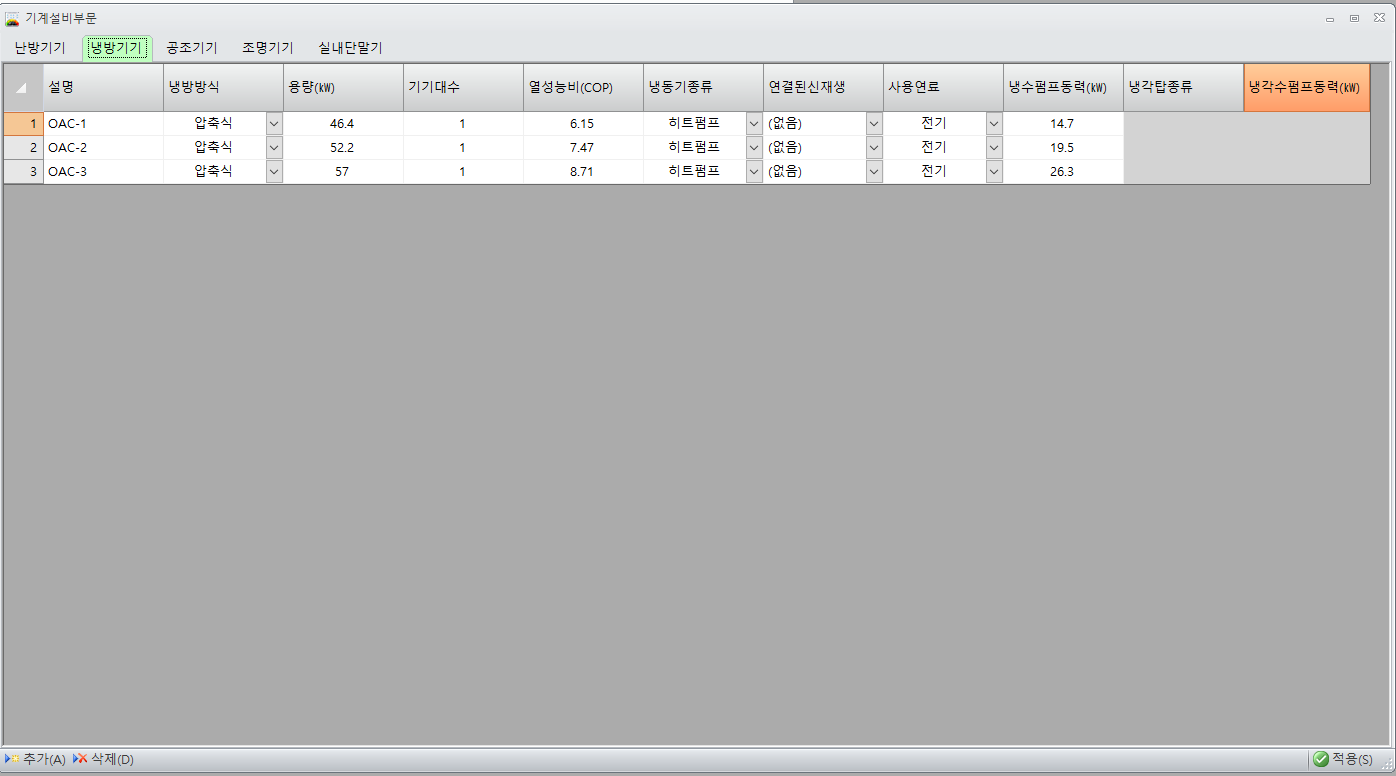Click the app icon in title bar
Viewport: 1396px width, 776px height.
pyautogui.click(x=12, y=19)
